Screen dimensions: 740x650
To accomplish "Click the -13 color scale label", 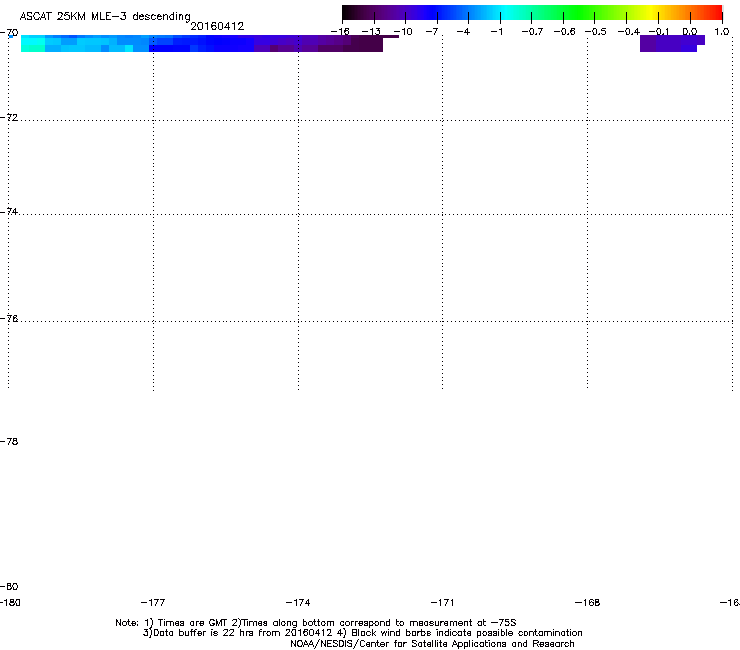I will pos(371,32).
